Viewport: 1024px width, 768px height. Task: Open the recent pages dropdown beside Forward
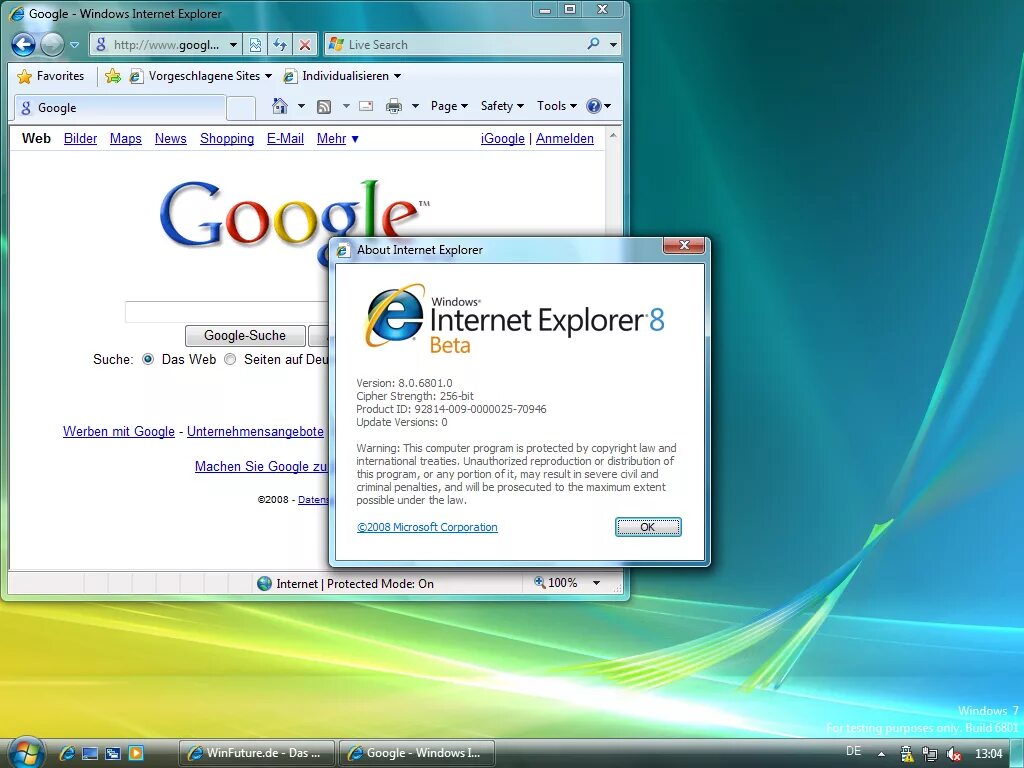tap(74, 45)
